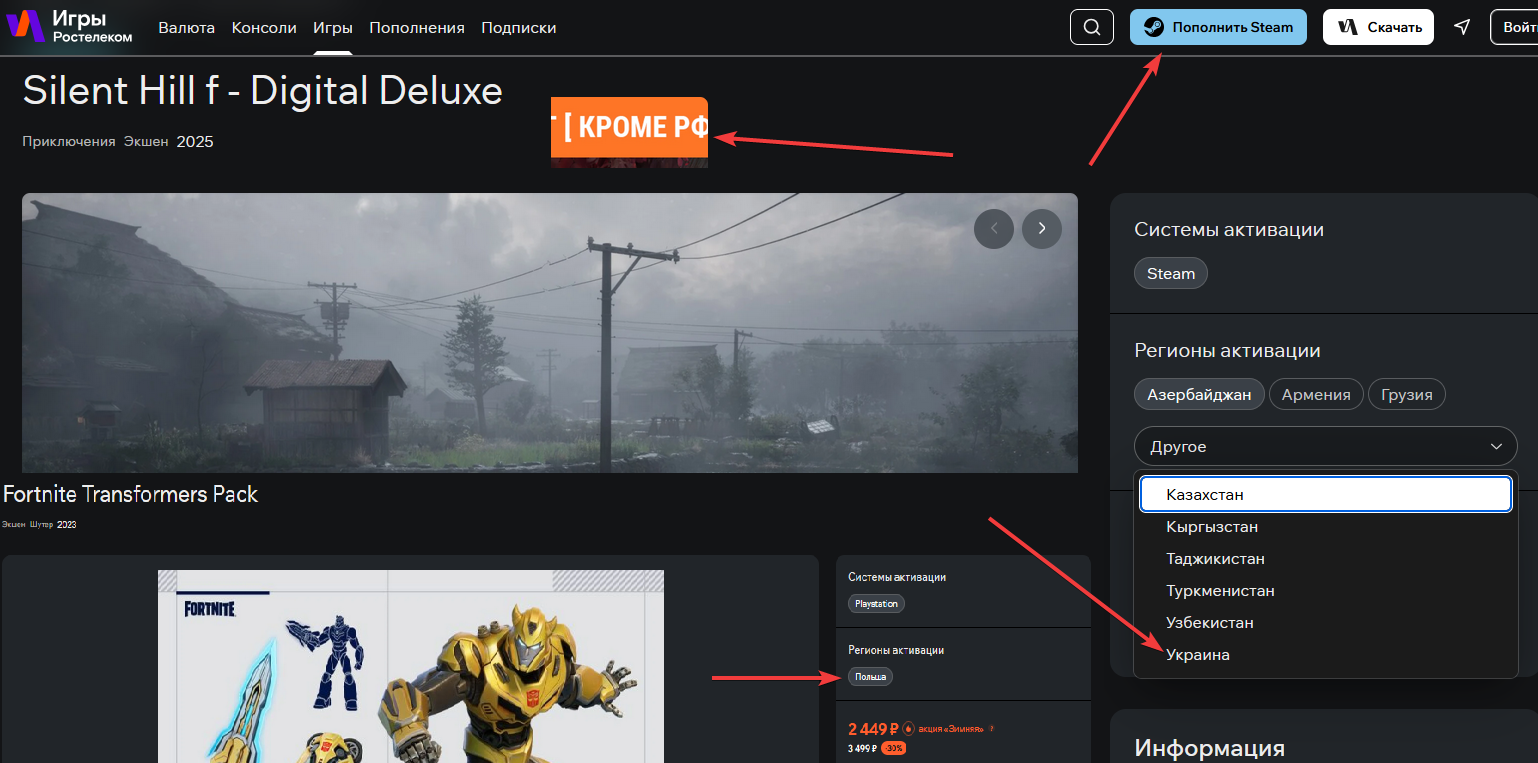Viewport: 1538px width, 763px height.
Task: Choose Туркменистан from the region list
Action: coord(1325,590)
